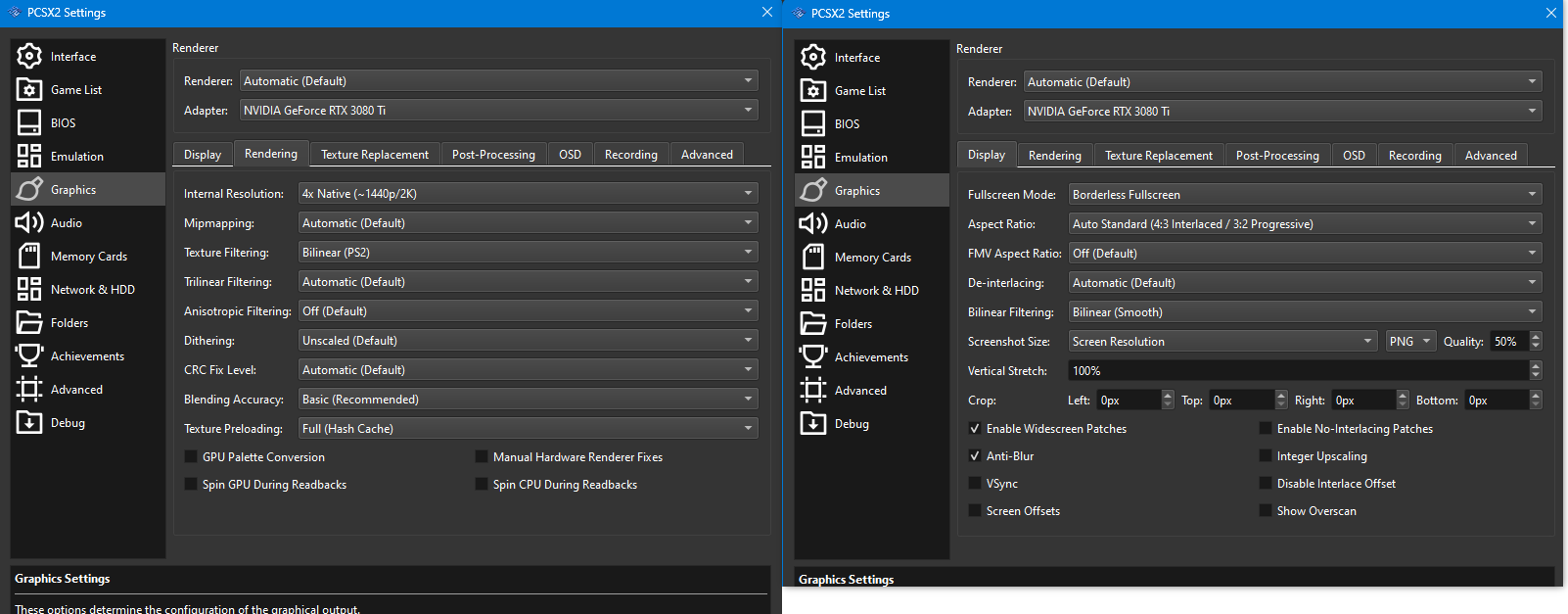This screenshot has width=1568, height=614.
Task: Click the Emulation icon in right window
Action: [813, 157]
